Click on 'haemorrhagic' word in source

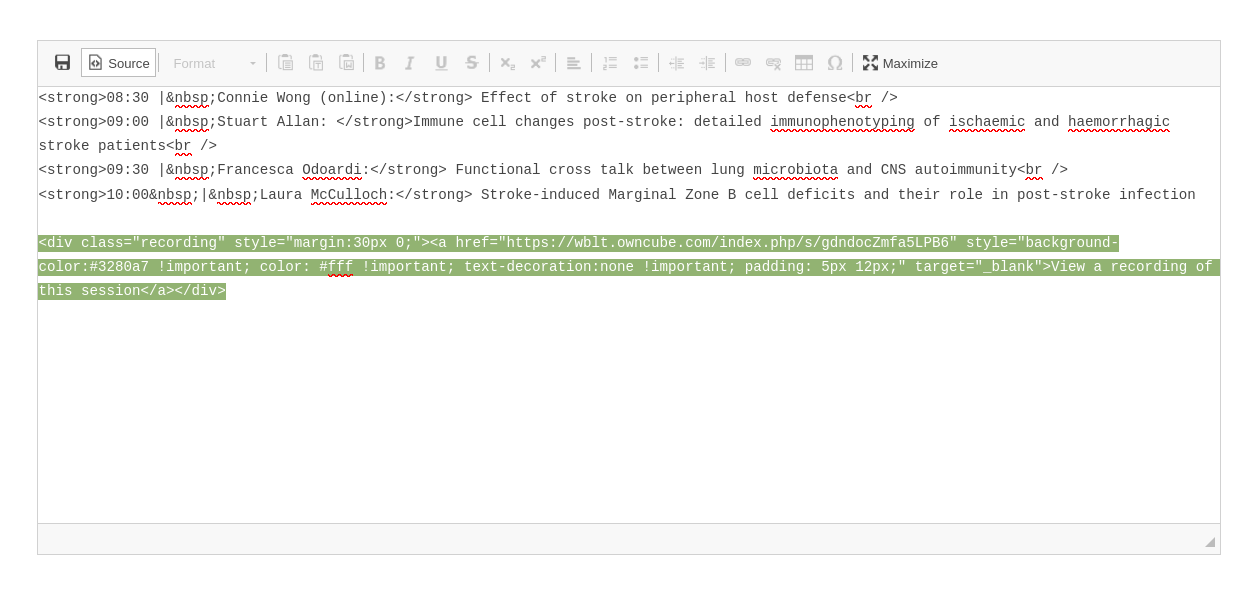coord(1119,122)
